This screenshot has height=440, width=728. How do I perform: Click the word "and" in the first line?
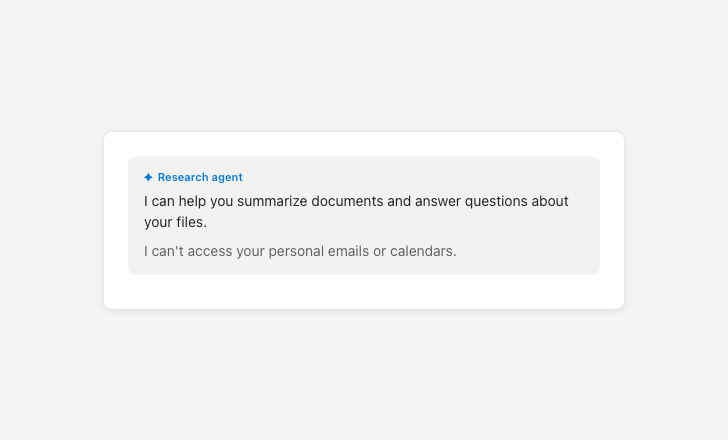[399, 201]
